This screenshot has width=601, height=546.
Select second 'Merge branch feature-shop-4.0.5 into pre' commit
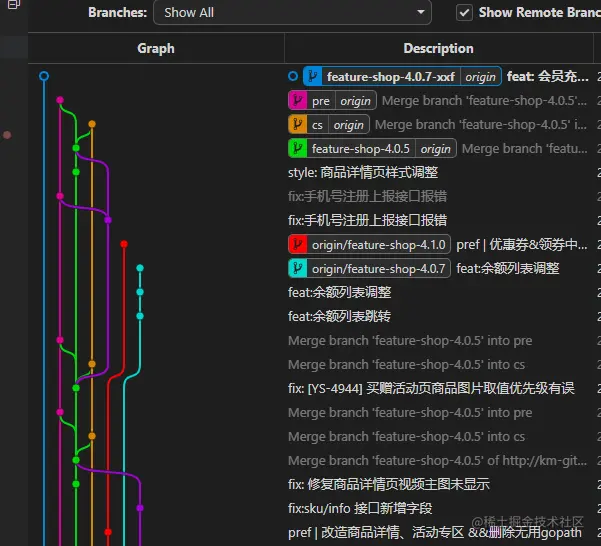[410, 413]
